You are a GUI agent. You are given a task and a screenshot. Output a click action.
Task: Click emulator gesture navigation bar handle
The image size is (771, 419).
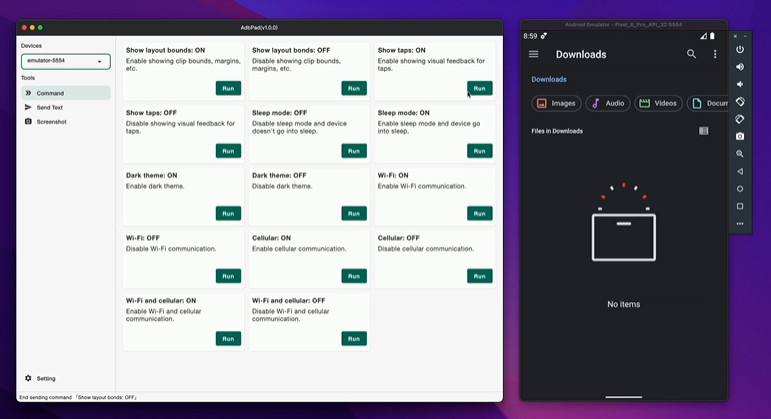[x=623, y=396]
